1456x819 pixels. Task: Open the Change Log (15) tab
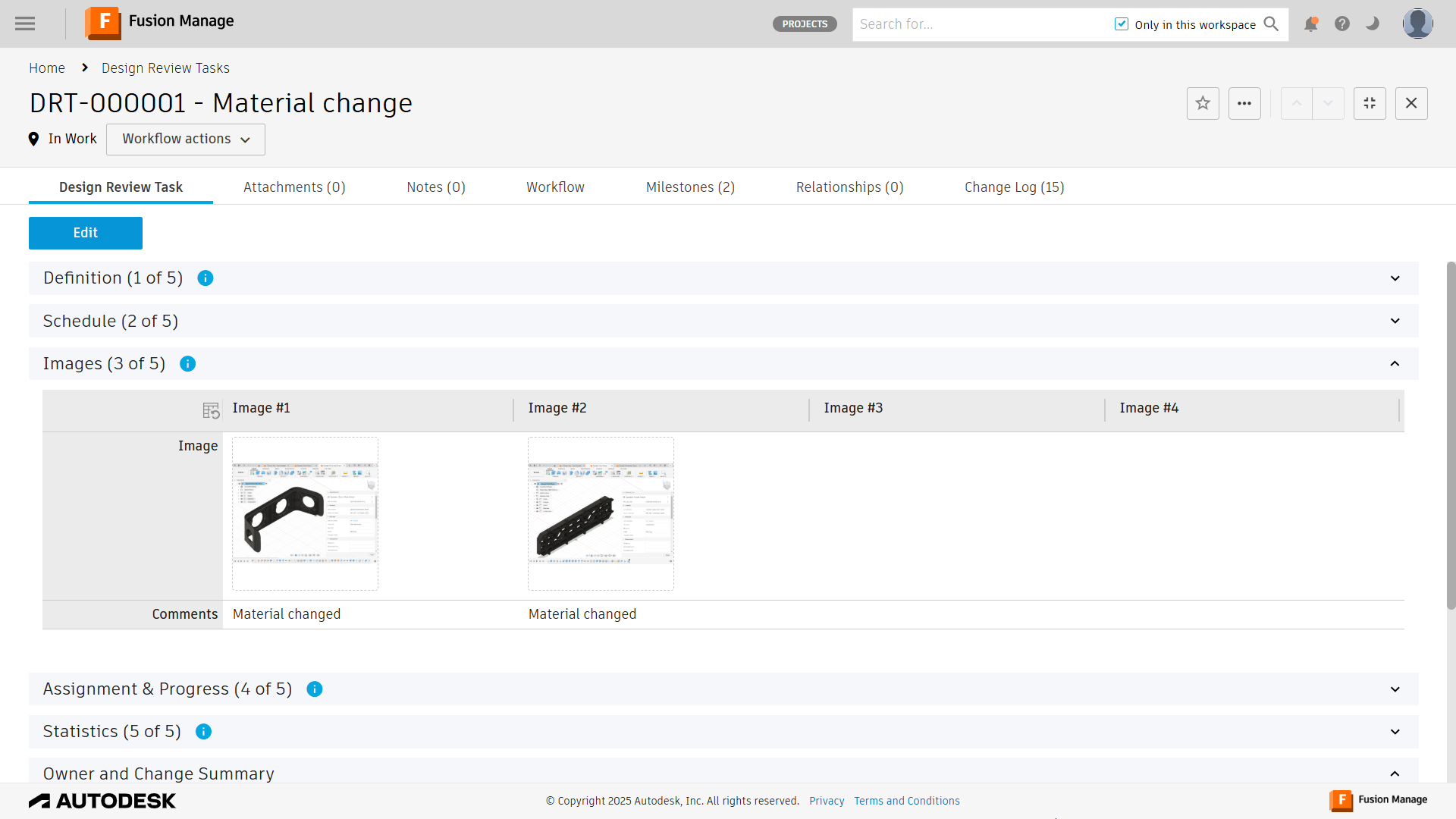click(1014, 187)
